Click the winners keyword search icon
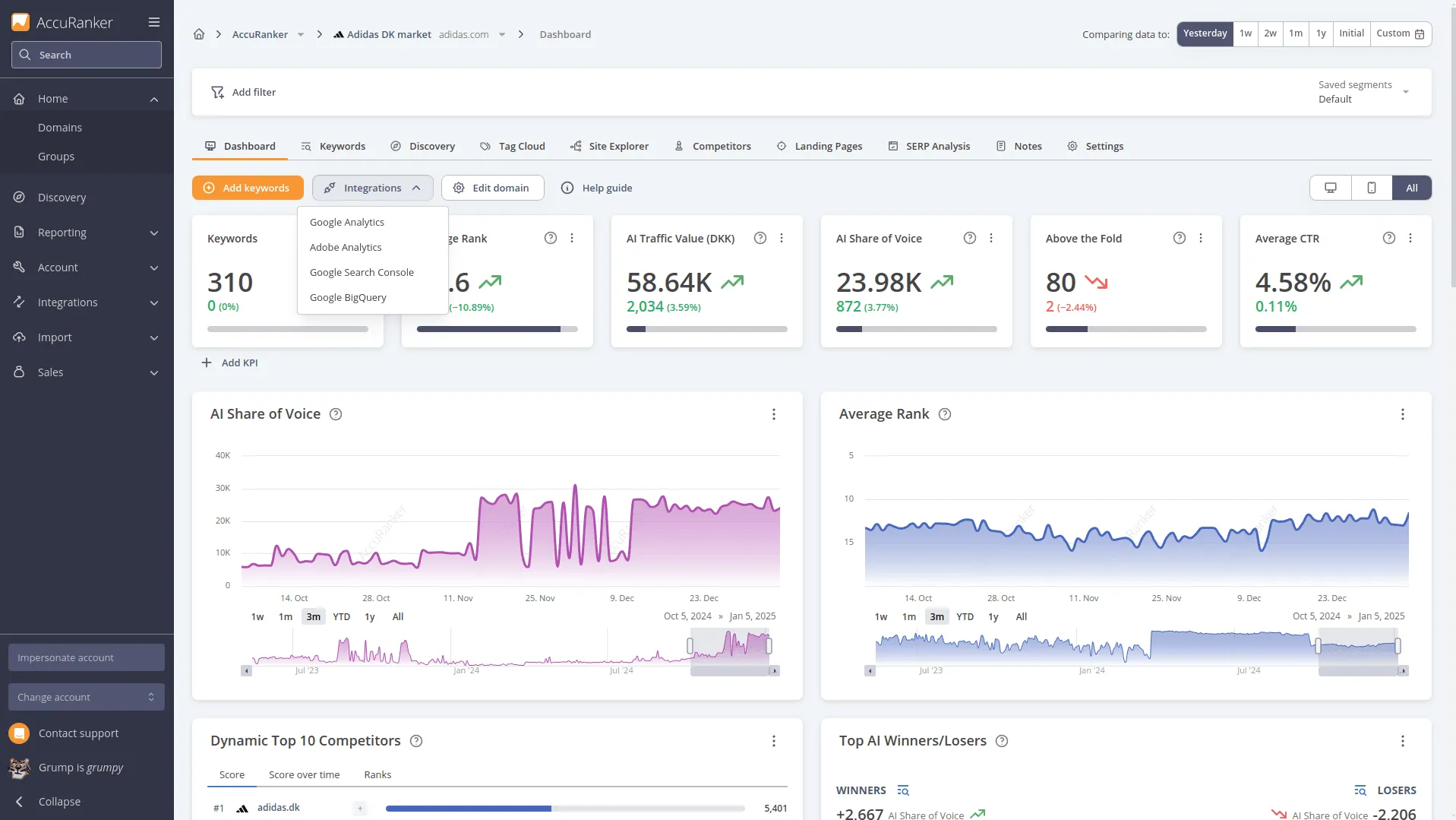Viewport: 1456px width, 820px height. tap(902, 790)
